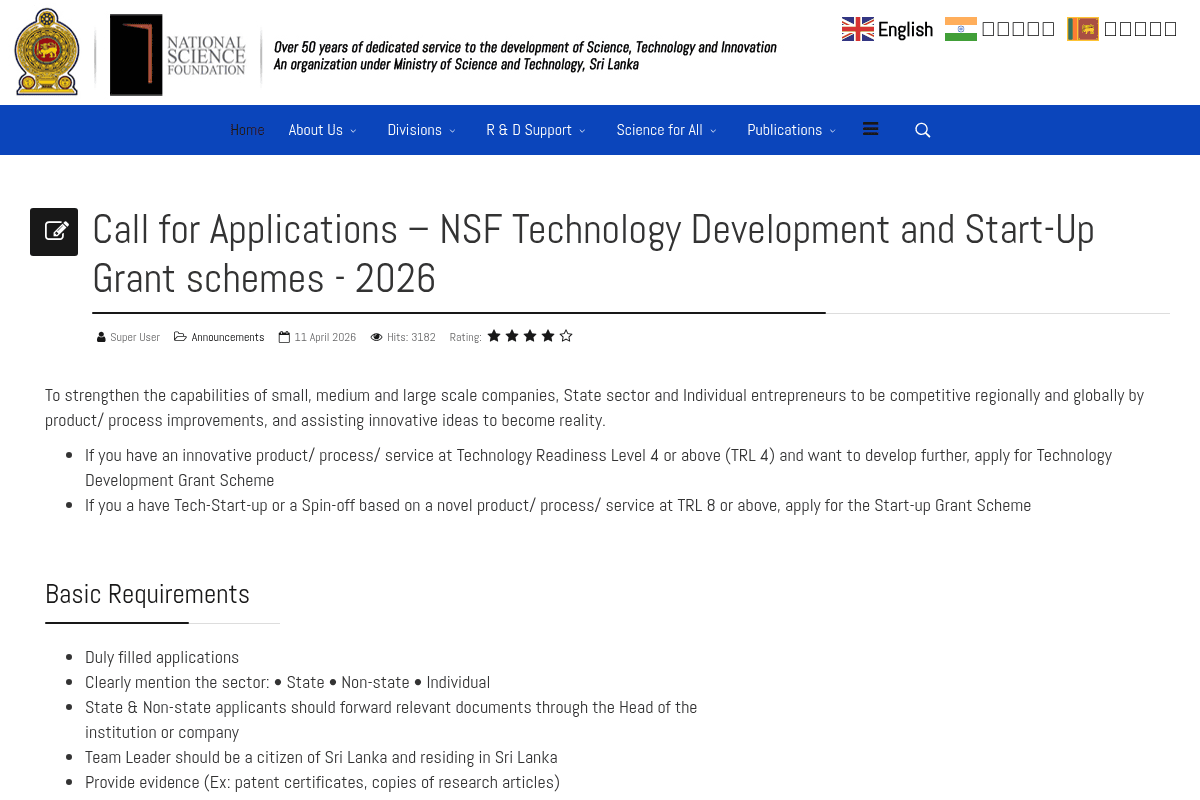This screenshot has width=1200, height=800.
Task: Click the Hits: 3182 counter text
Action: coord(411,337)
